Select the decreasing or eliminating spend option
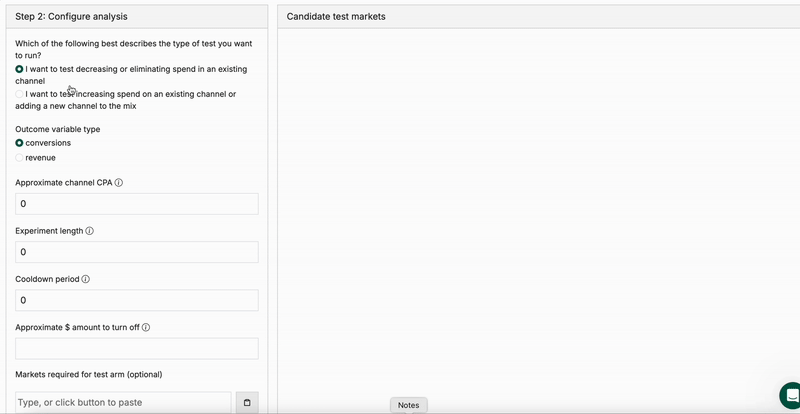The height and width of the screenshot is (414, 800). click(20, 69)
